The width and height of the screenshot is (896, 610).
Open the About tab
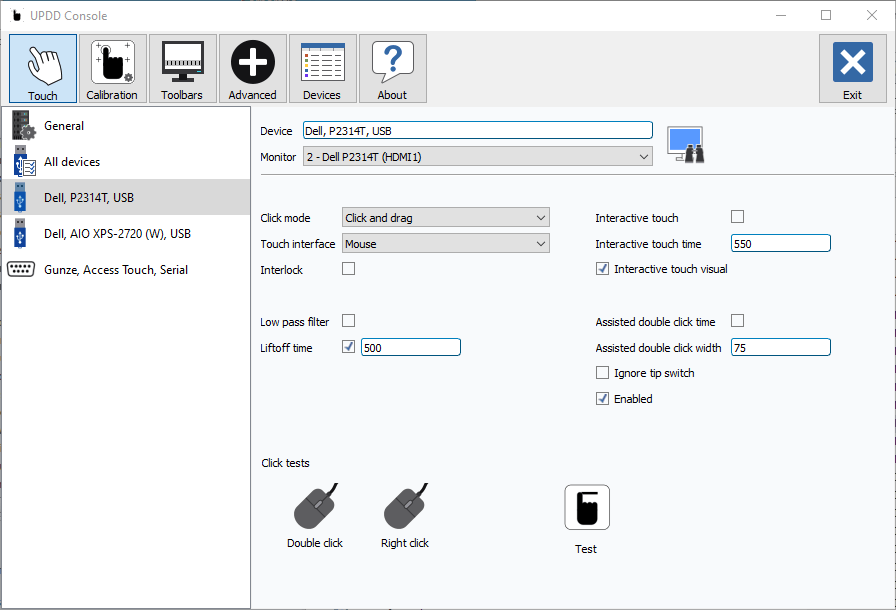(393, 69)
